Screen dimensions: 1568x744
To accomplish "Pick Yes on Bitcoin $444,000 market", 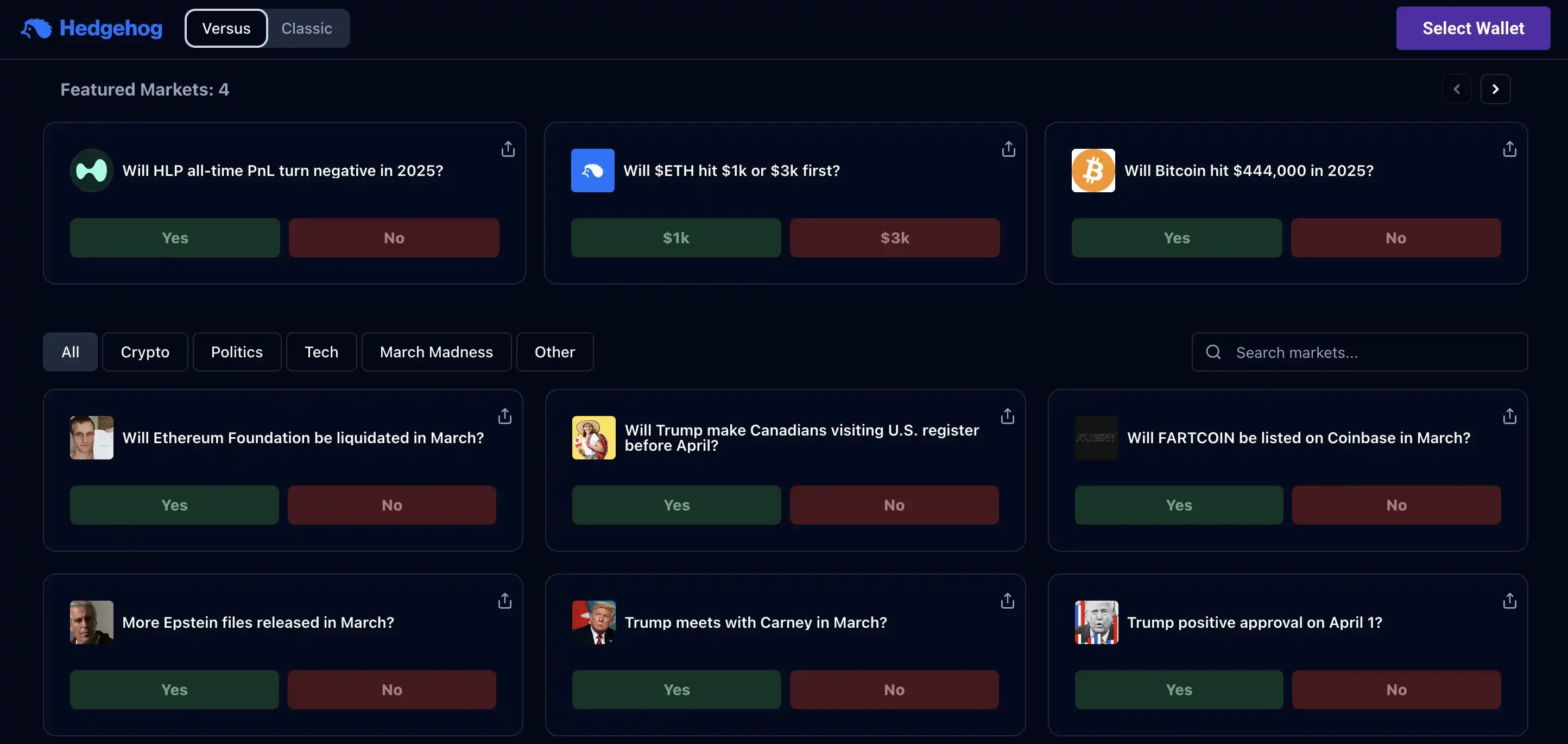I will (1177, 238).
